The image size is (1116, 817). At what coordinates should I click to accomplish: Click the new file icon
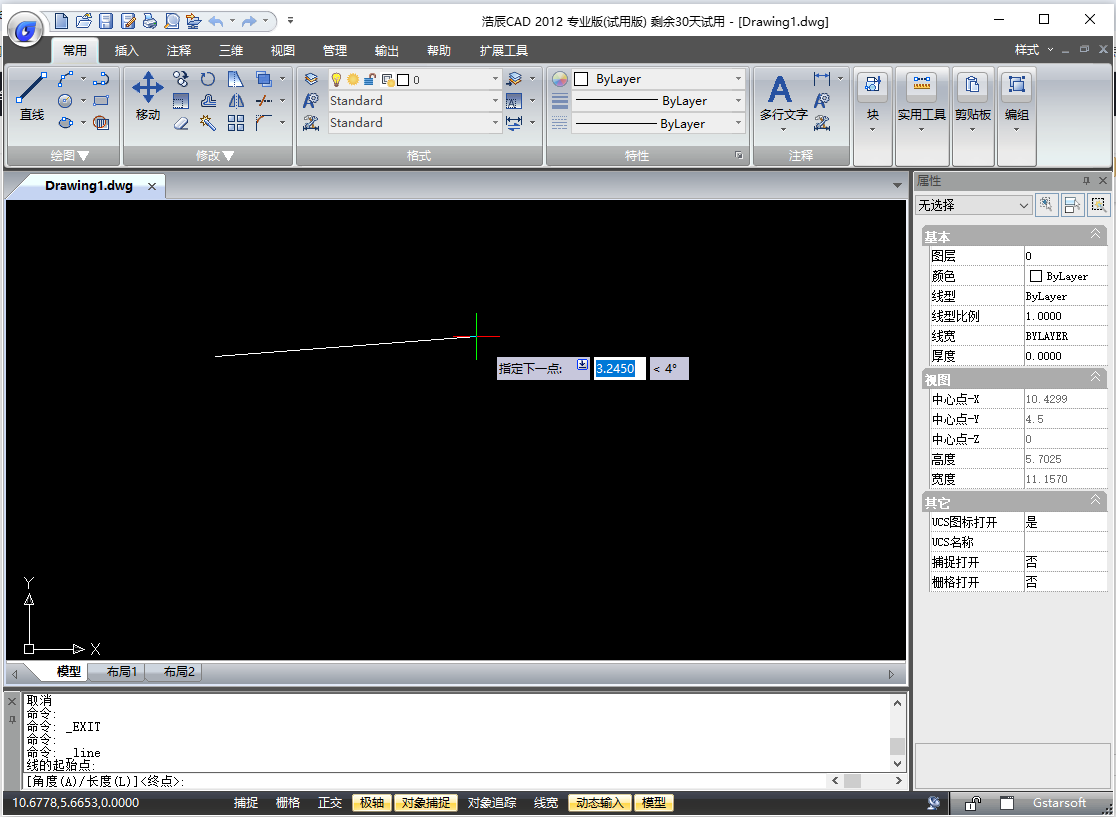(x=62, y=21)
